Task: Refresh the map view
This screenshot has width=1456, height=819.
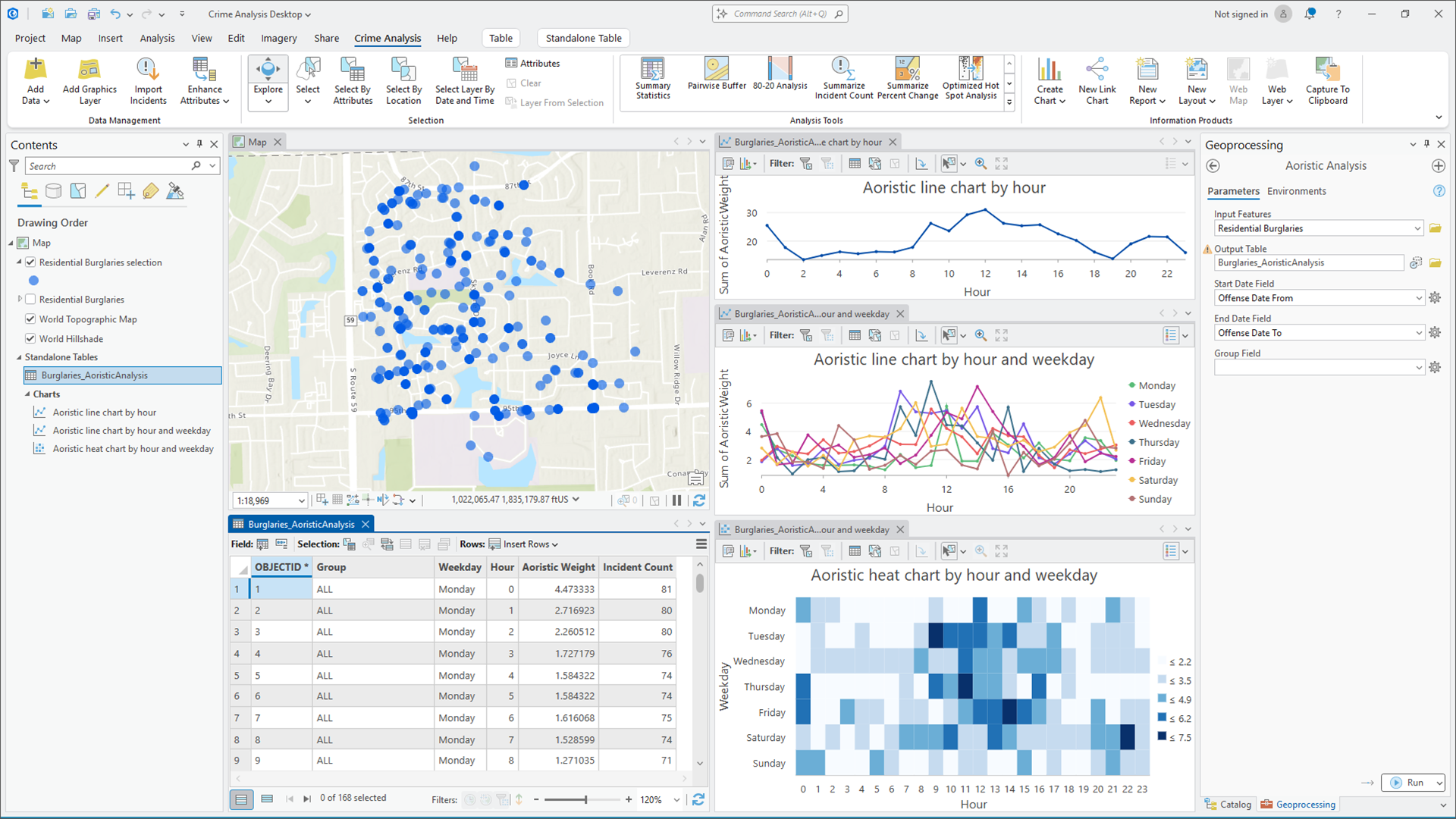Action: click(x=699, y=500)
